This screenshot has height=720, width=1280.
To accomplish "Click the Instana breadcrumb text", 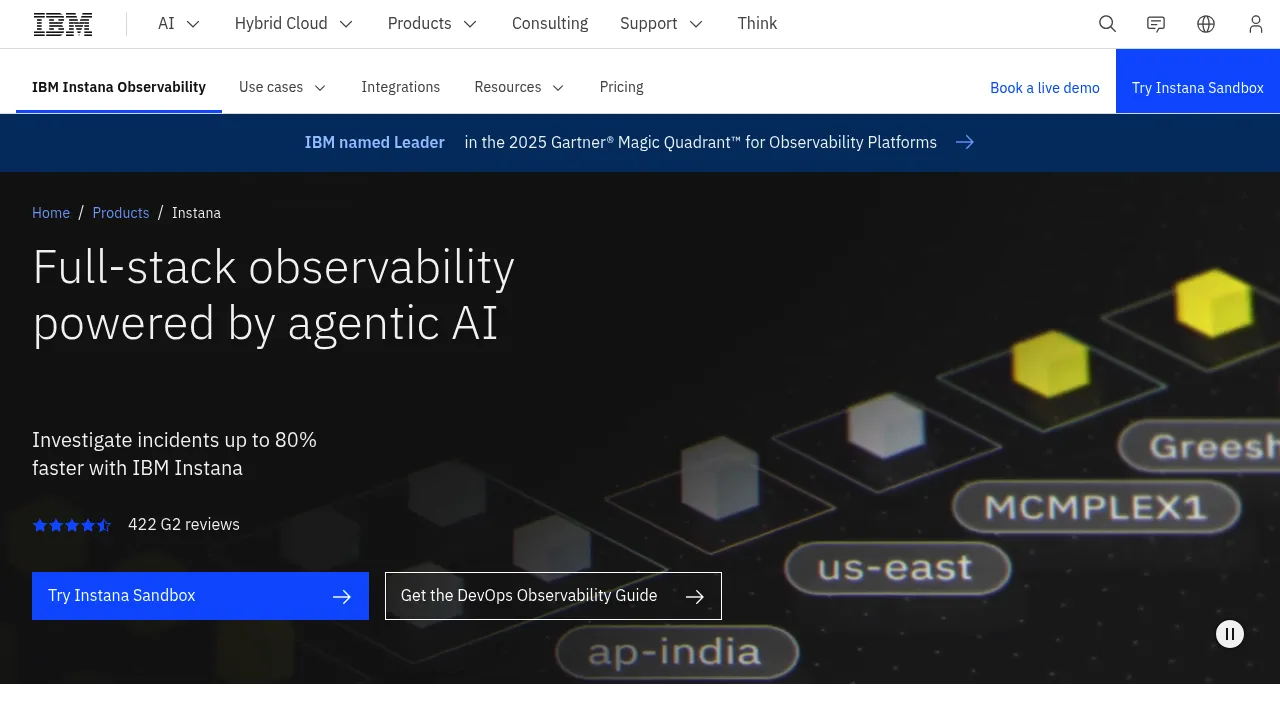I will pyautogui.click(x=196, y=213).
